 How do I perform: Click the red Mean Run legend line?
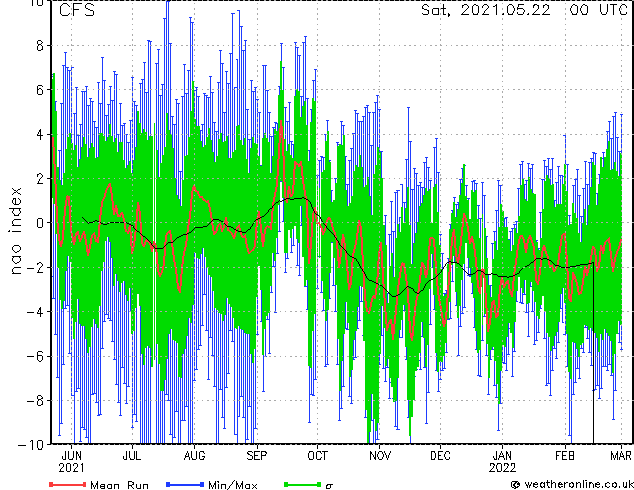(x=68, y=484)
